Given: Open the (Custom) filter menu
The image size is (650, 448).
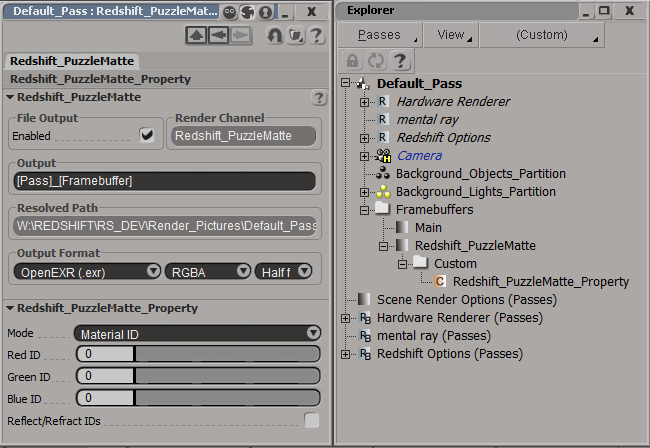Looking at the screenshot, I should pos(541,35).
